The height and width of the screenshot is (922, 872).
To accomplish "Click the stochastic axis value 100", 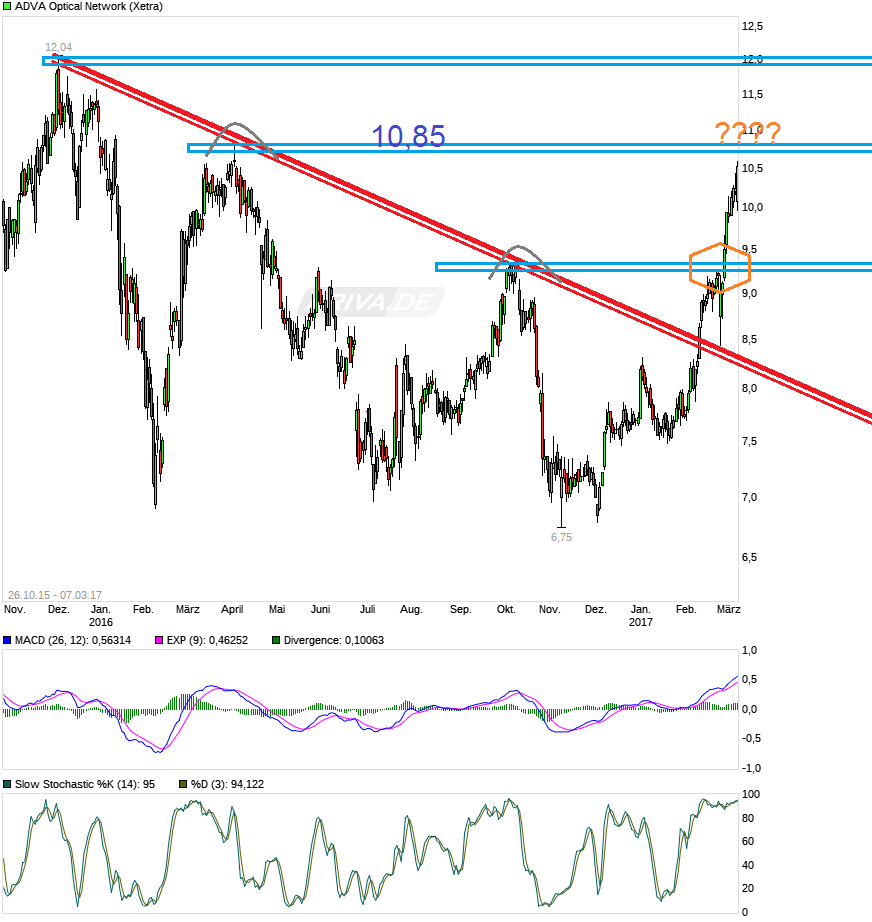I will tap(751, 794).
